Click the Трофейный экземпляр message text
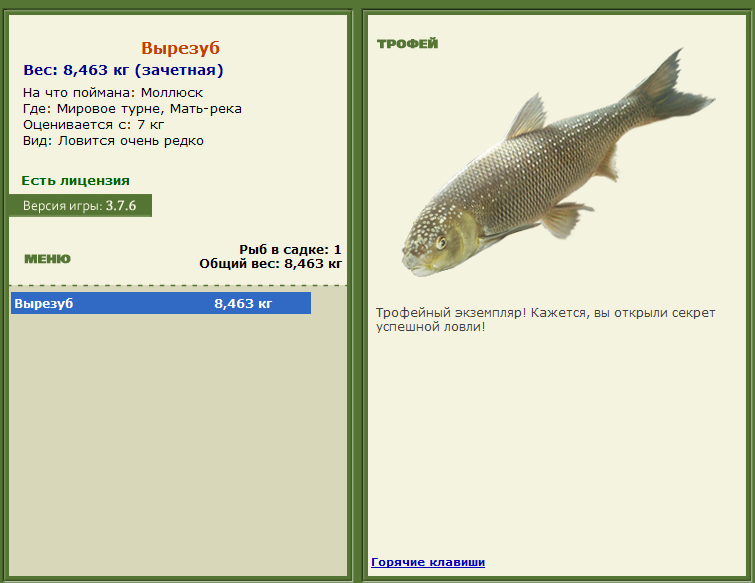The image size is (755, 583). [x=546, y=320]
